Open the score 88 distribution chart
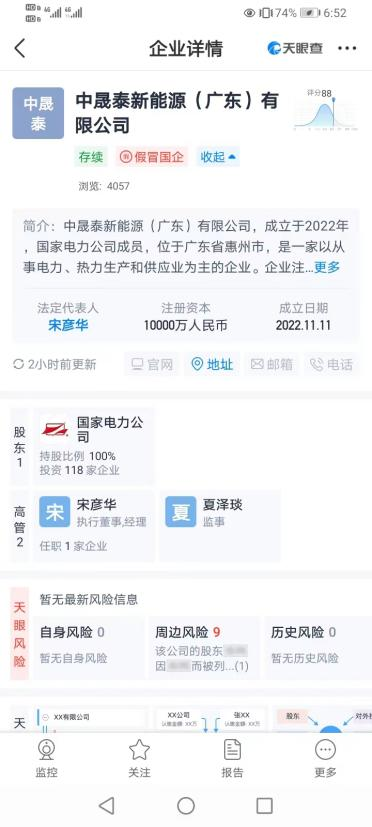 tap(326, 110)
